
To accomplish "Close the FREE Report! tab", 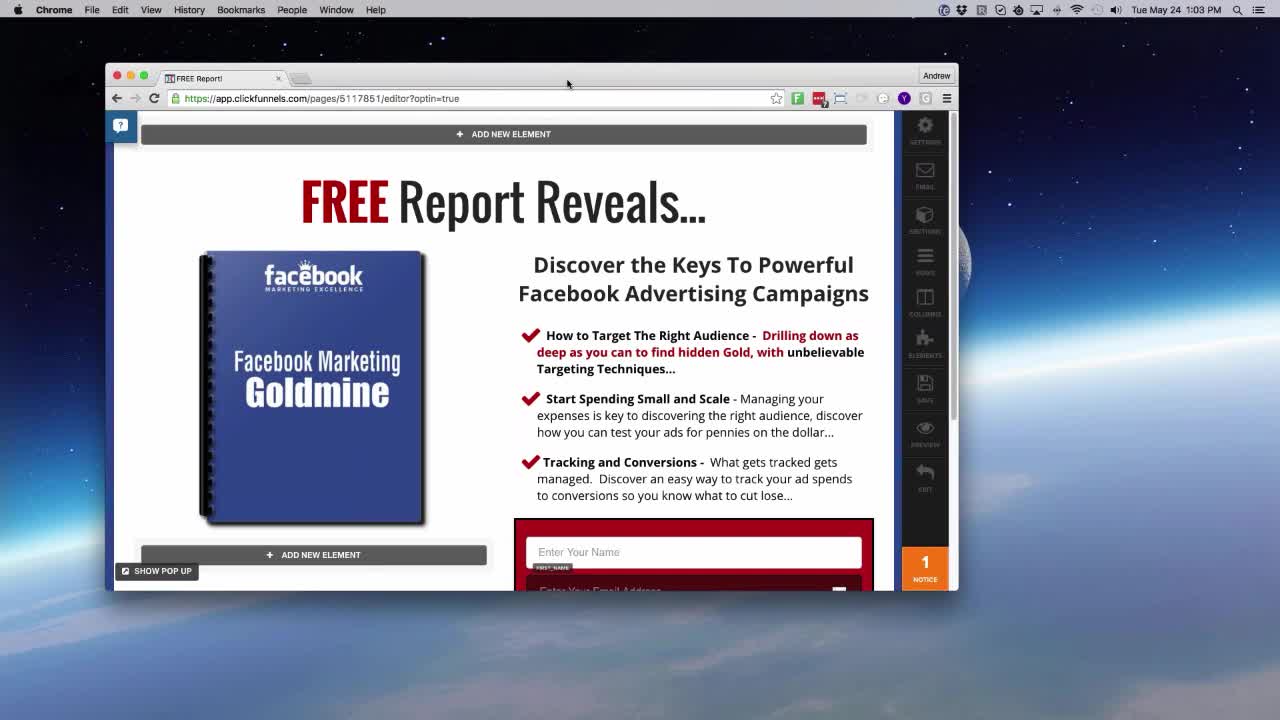I will [278, 78].
